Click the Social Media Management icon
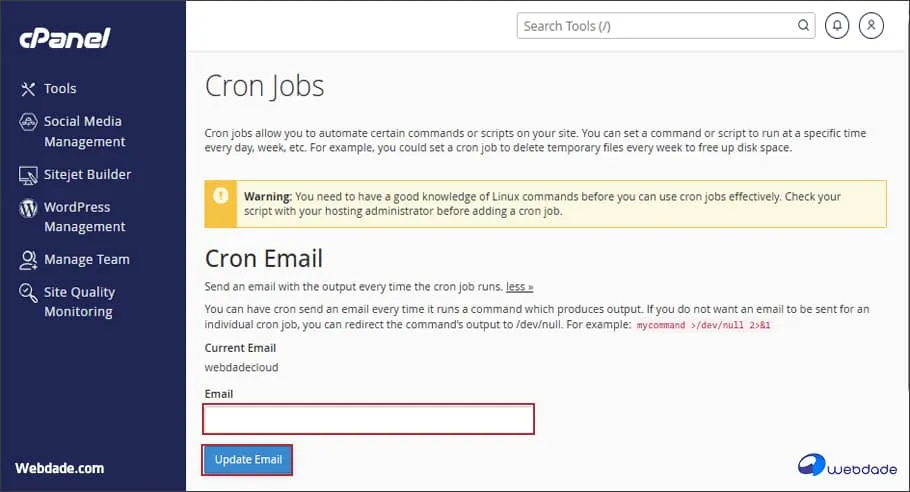Screen dimensions: 910x492 click(x=28, y=121)
